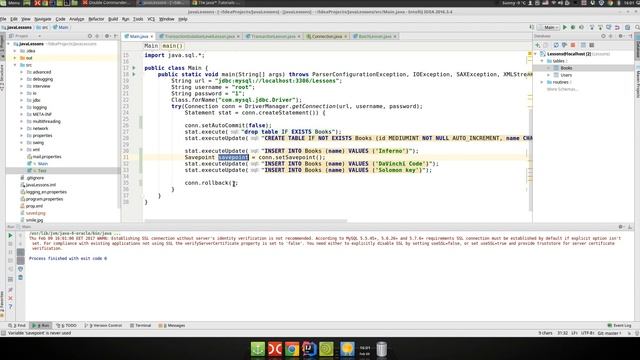Click the javaLessons breadcrumb in navigation bar
Viewport: 640px width, 360px height.
click(17, 27)
